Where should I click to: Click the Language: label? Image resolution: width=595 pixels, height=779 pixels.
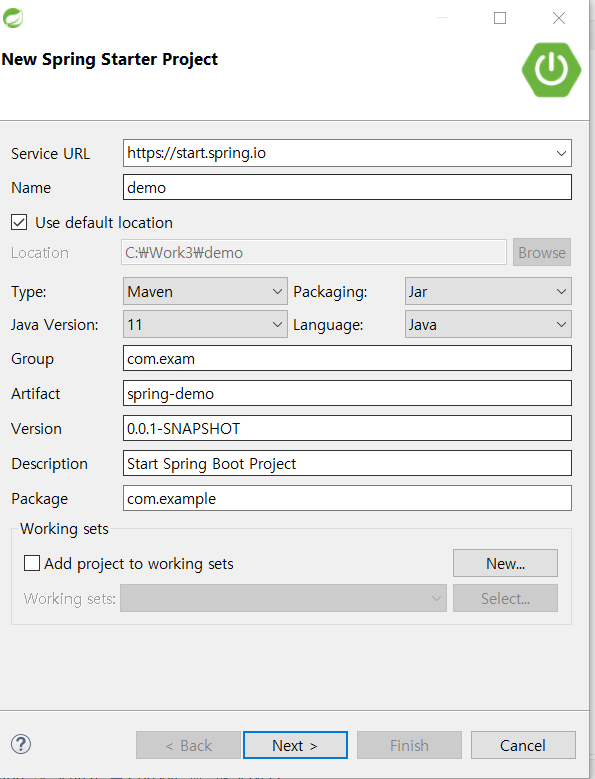328,325
